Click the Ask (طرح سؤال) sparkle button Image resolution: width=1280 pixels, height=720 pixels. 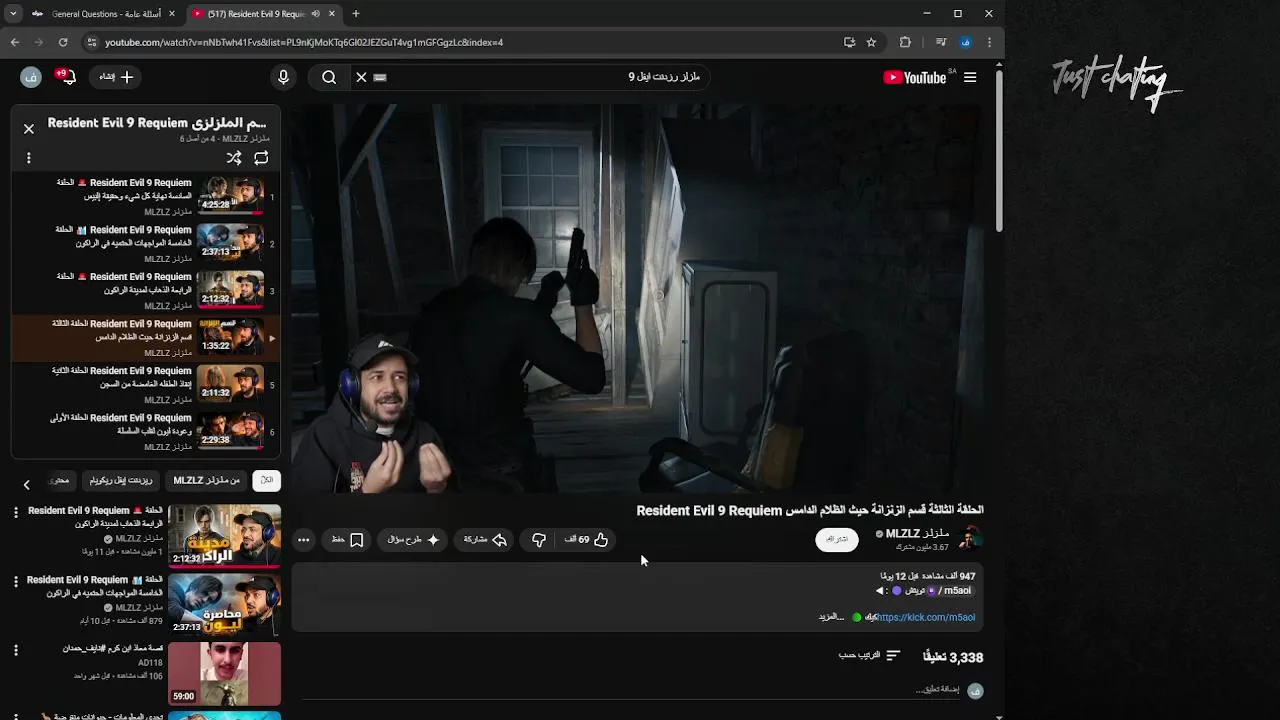pyautogui.click(x=413, y=540)
